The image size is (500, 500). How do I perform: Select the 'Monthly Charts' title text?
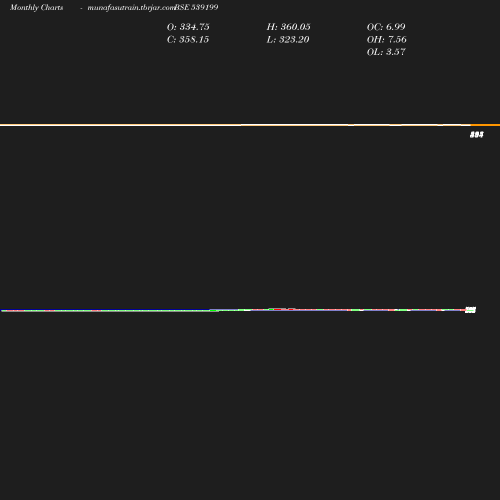tap(37, 8)
